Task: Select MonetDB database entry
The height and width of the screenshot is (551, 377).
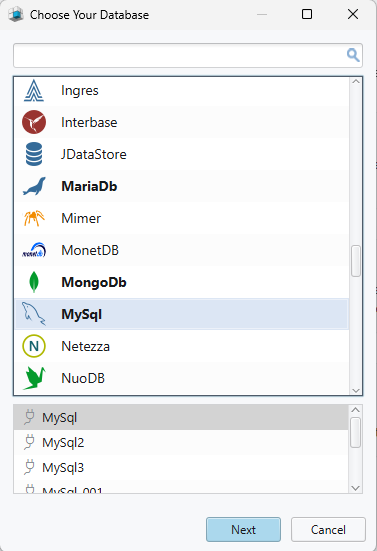Action: [x=182, y=250]
